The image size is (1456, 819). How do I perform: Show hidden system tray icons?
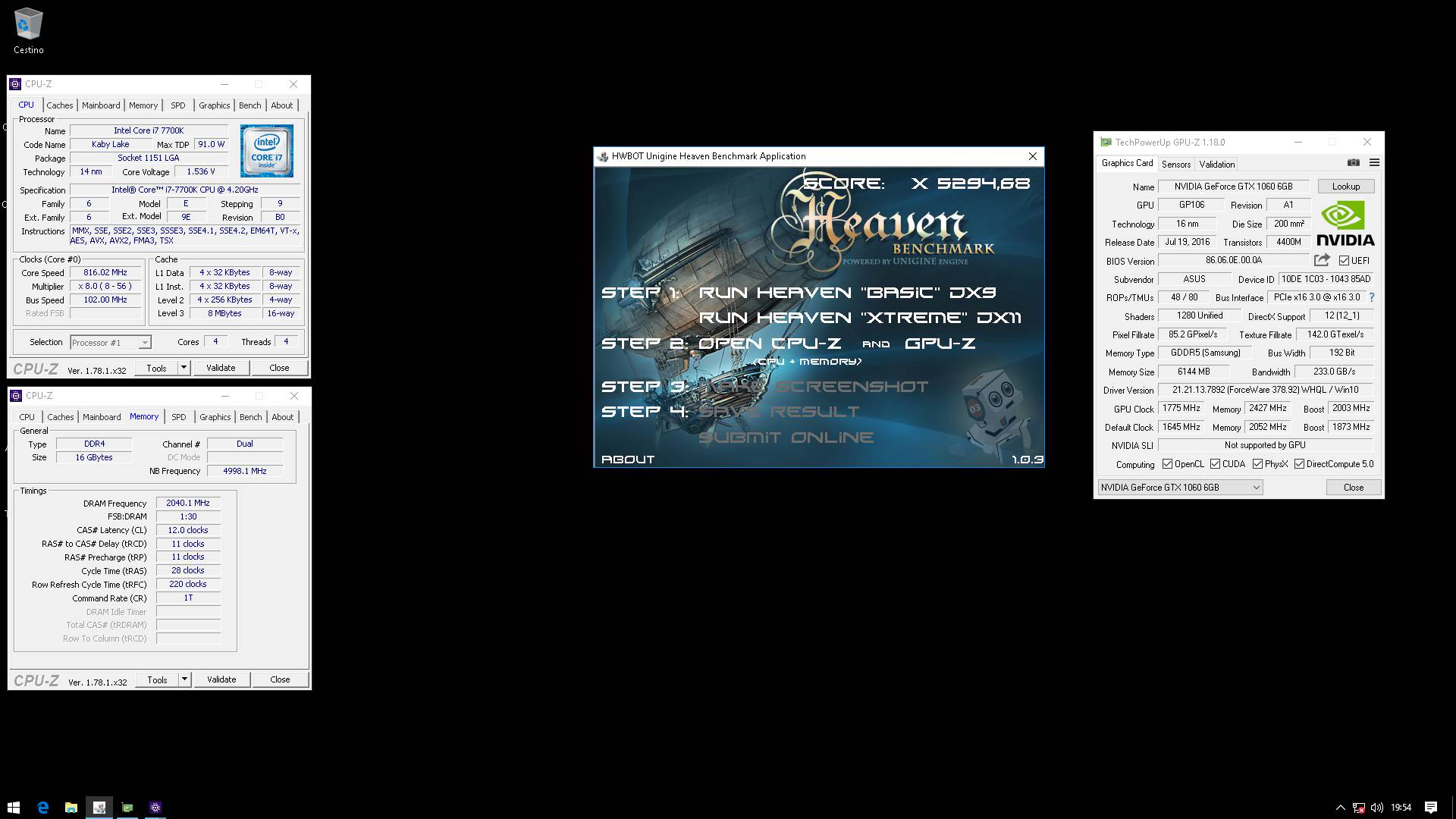tap(1340, 808)
